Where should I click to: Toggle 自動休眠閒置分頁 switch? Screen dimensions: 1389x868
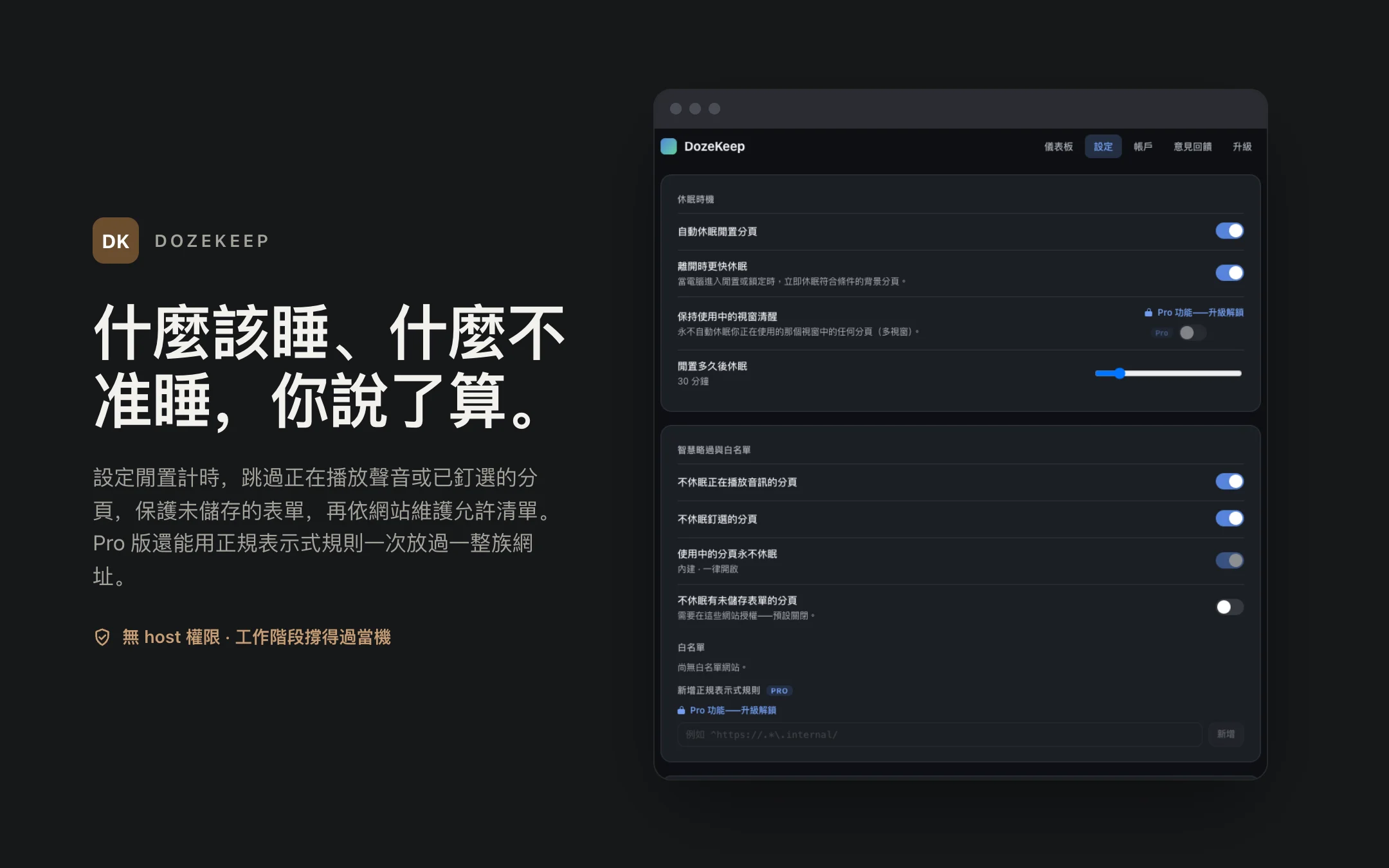[1230, 231]
